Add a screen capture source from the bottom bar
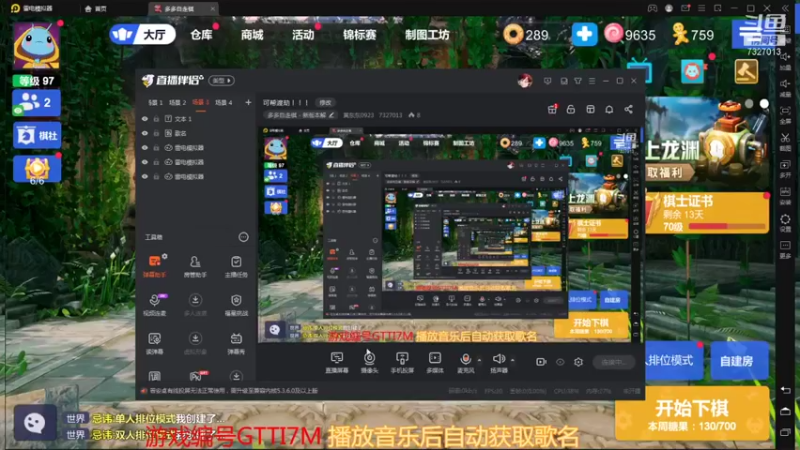Screen dimensions: 800x450 pyautogui.click(x=337, y=362)
